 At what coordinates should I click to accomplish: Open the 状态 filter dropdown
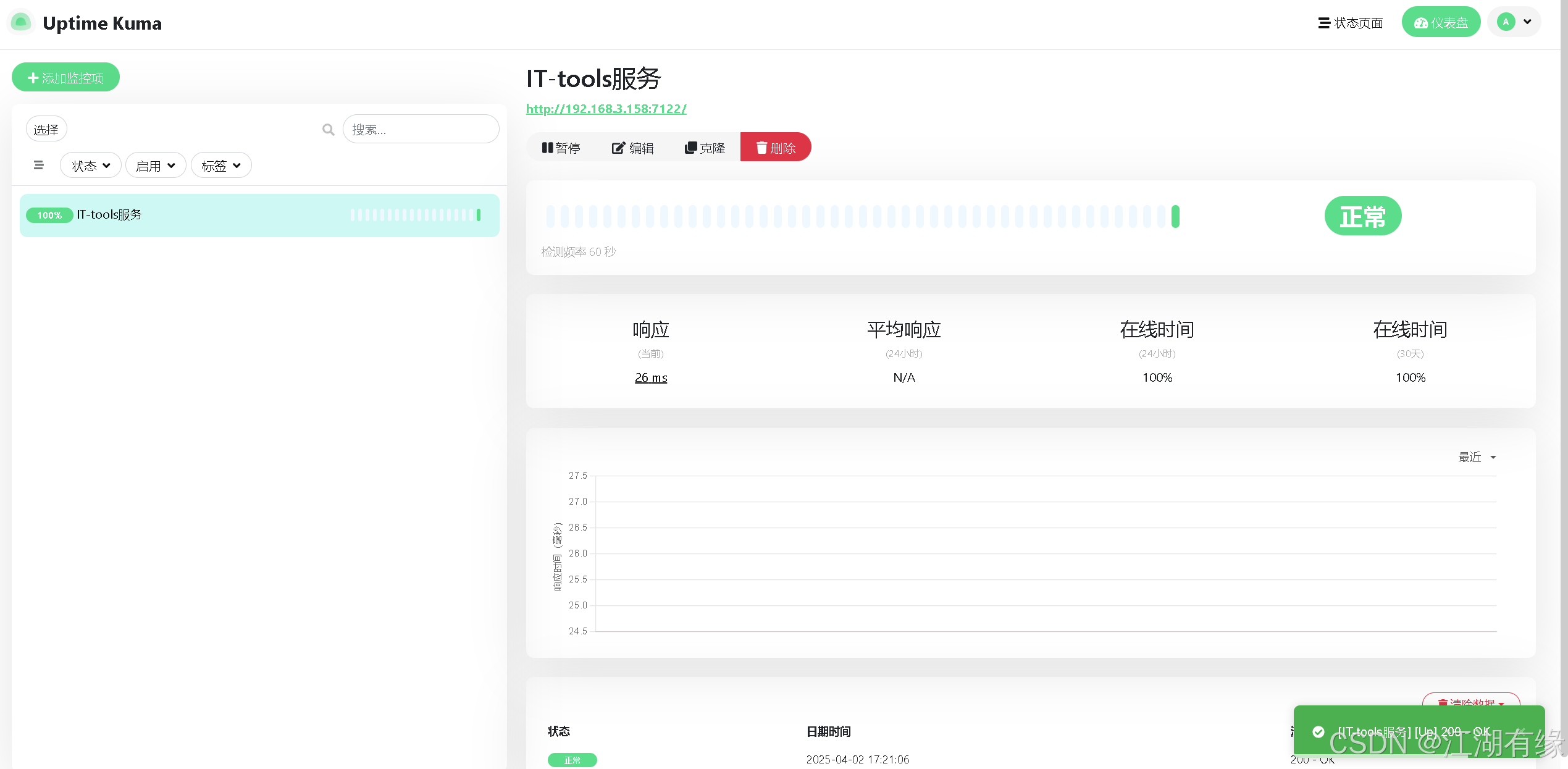click(90, 166)
